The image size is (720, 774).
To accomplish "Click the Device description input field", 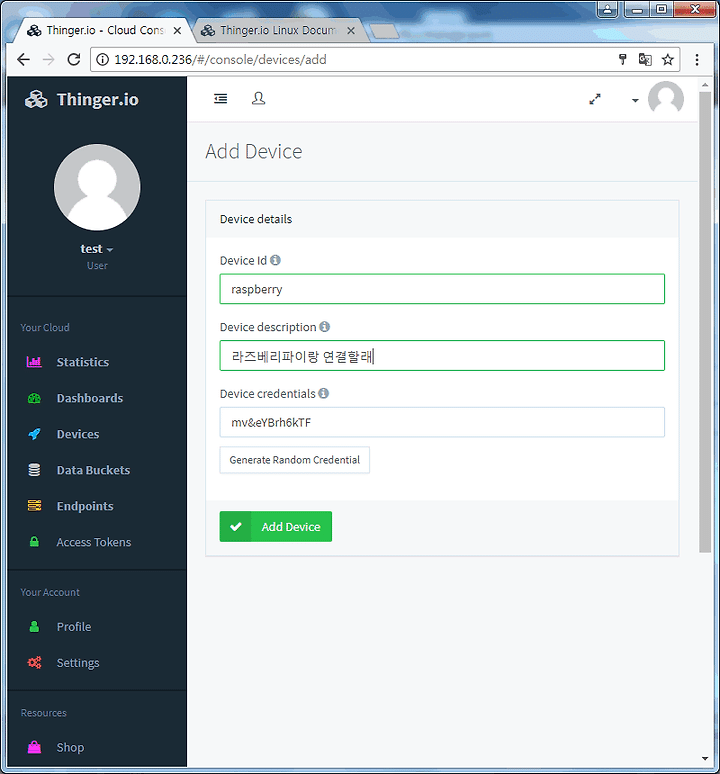I will pos(442,355).
